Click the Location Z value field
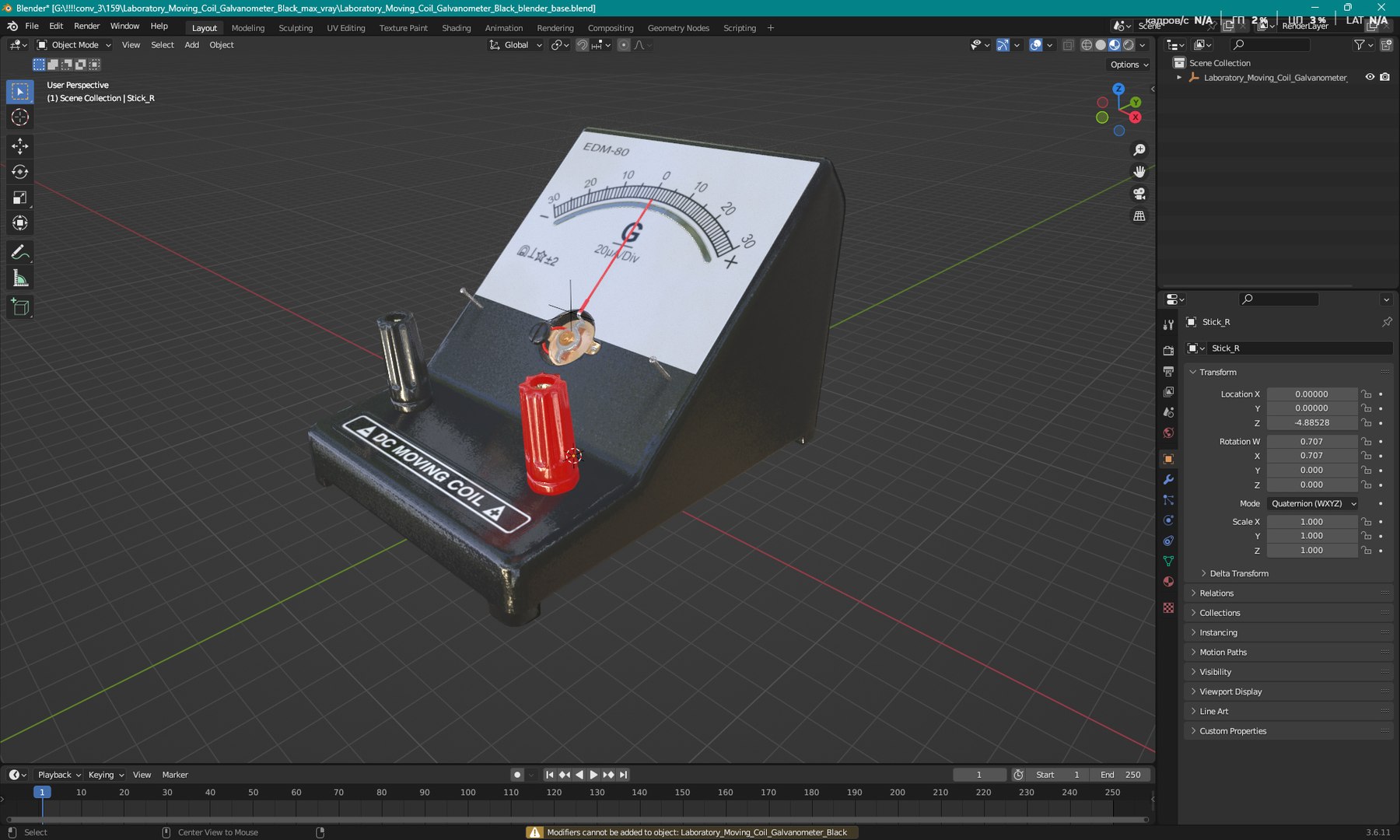This screenshot has width=1400, height=840. point(1311,423)
